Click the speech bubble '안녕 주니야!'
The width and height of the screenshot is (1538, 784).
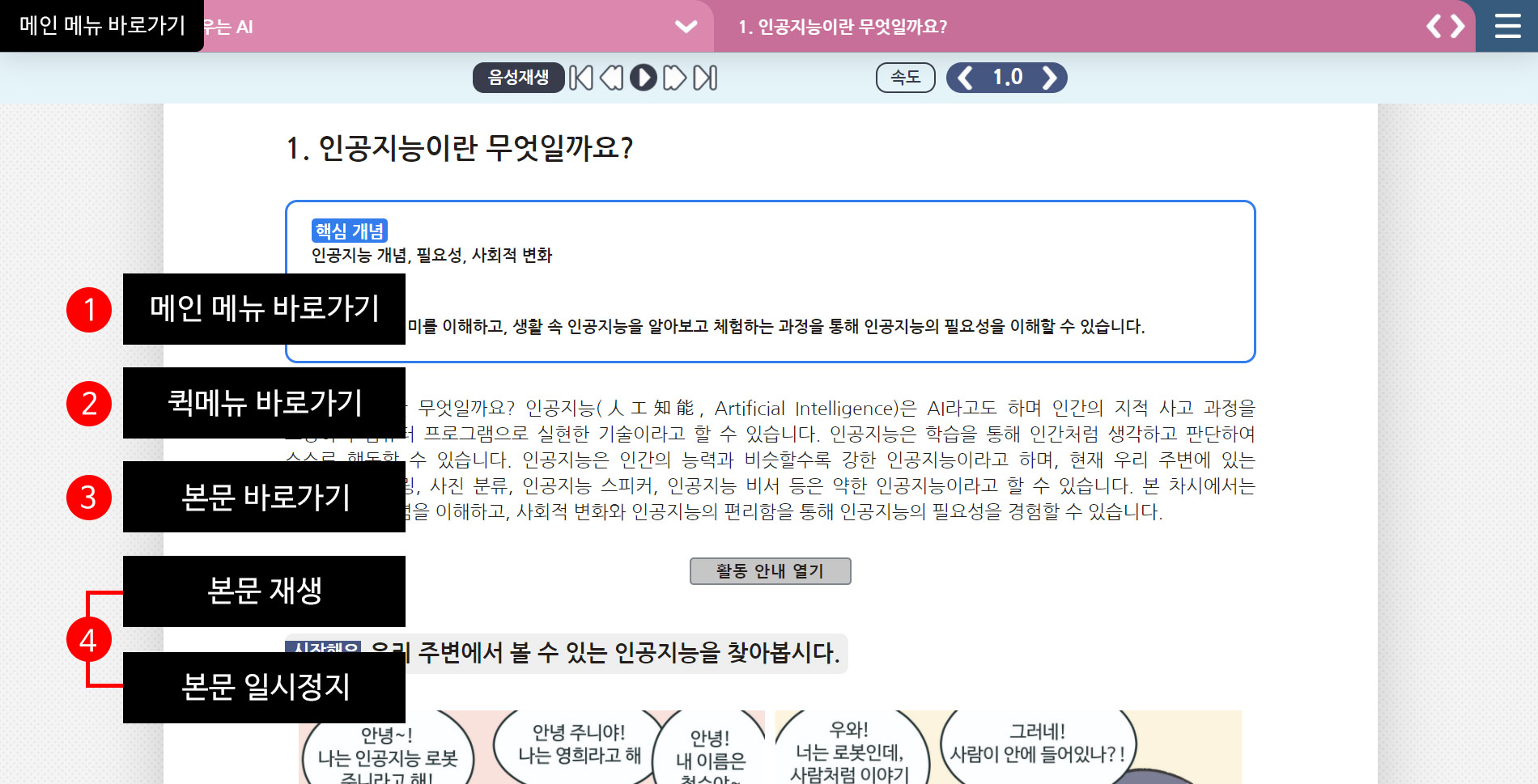(x=579, y=744)
